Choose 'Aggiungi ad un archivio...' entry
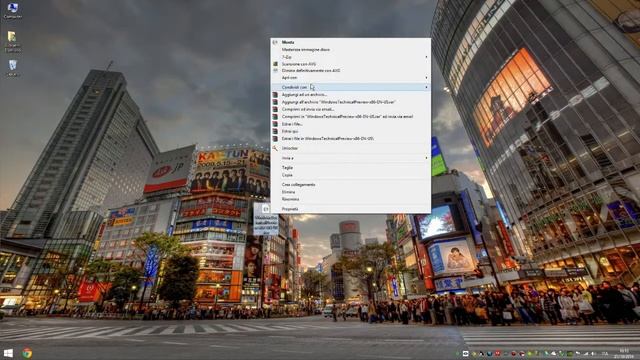The image size is (640, 360). point(351,95)
